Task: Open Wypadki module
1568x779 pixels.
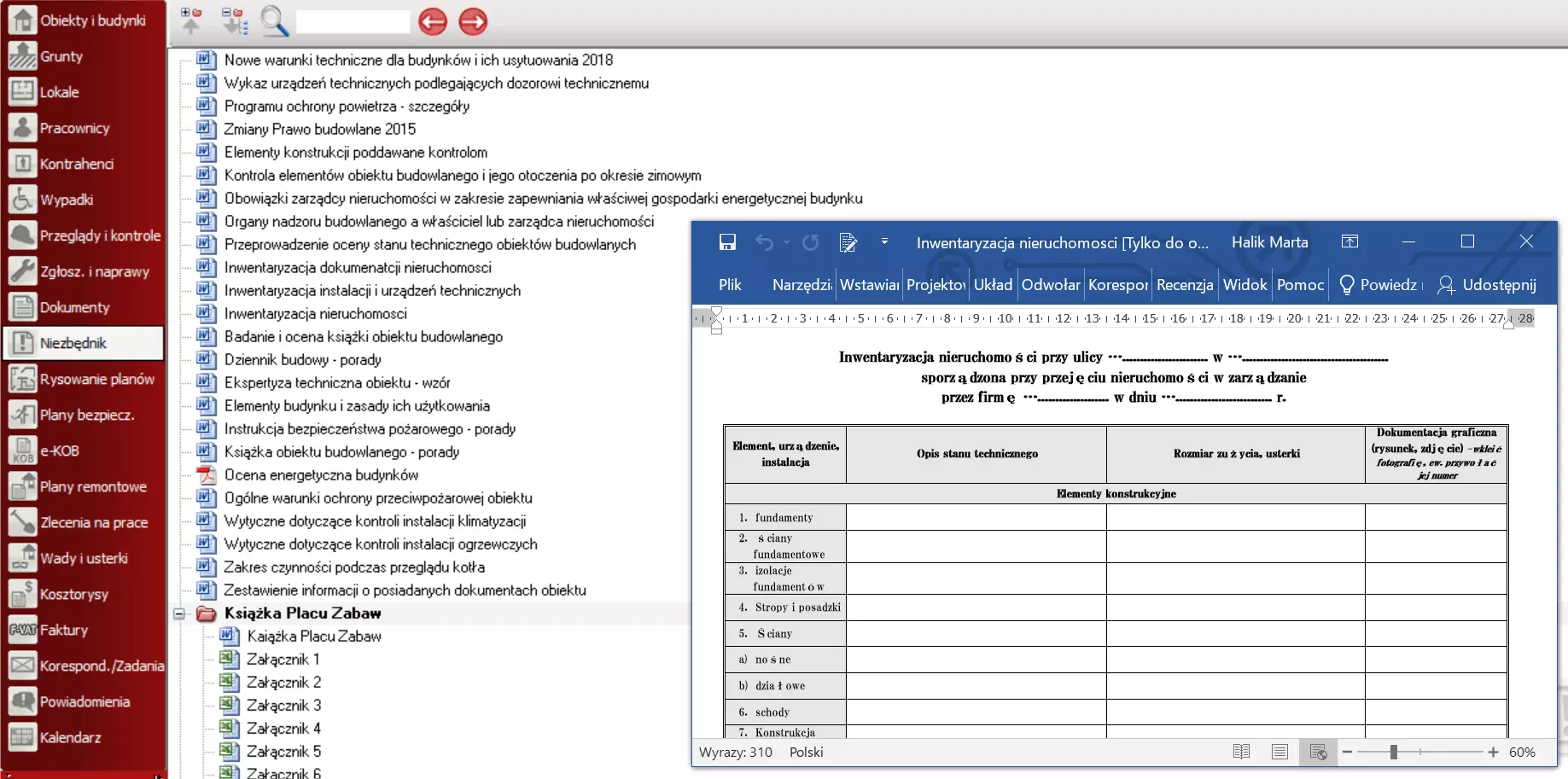Action: point(83,200)
